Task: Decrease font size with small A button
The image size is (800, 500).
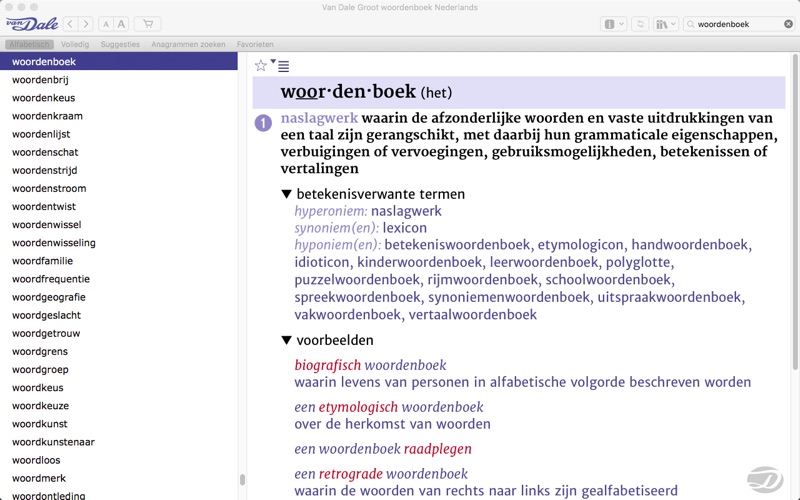Action: pyautogui.click(x=106, y=24)
